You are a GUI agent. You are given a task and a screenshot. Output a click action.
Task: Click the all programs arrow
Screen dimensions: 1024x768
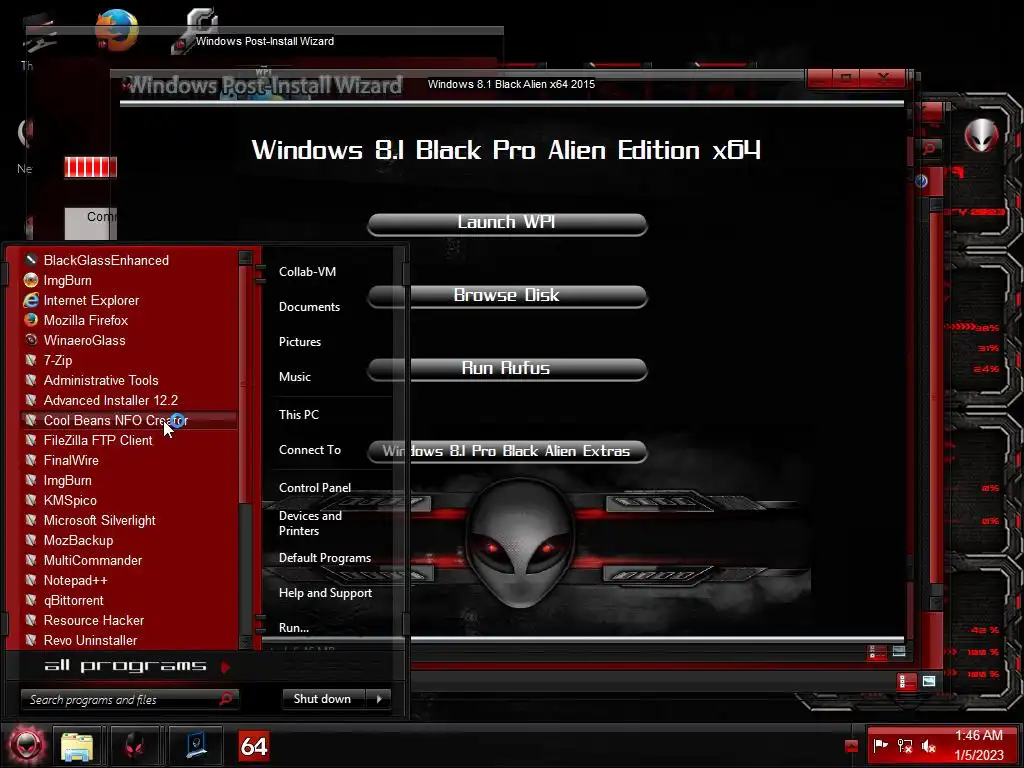225,667
